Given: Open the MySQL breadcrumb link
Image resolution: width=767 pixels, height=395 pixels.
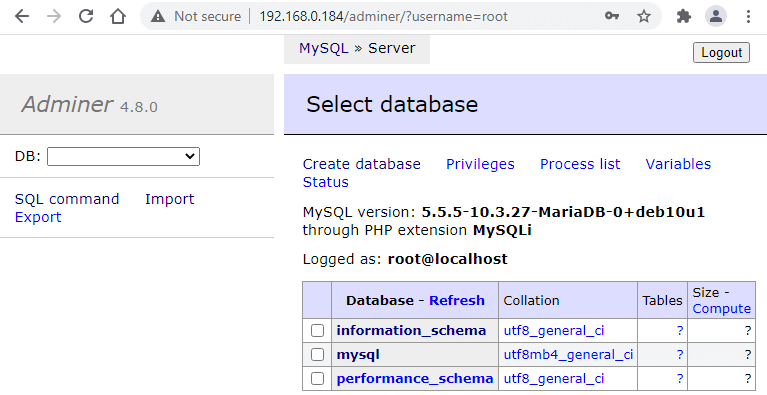Looking at the screenshot, I should click(324, 48).
